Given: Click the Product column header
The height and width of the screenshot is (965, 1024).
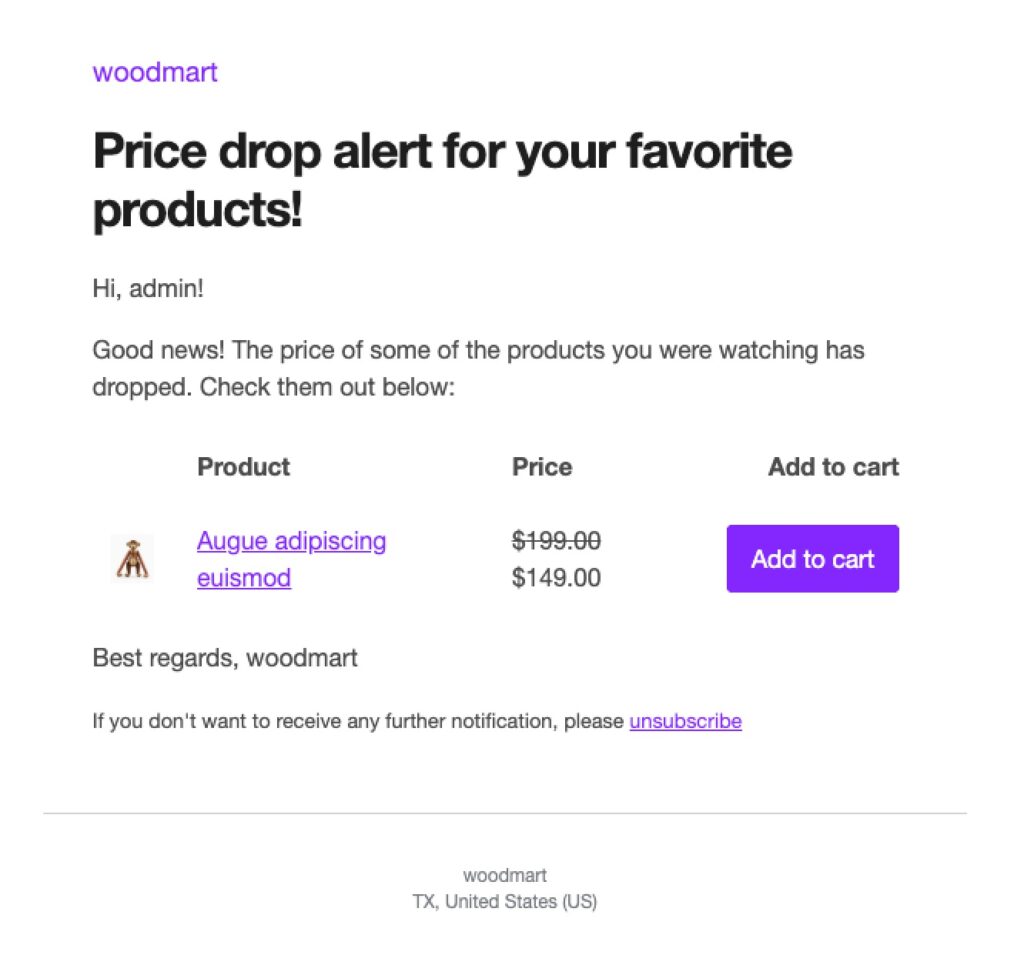Looking at the screenshot, I should [x=243, y=467].
